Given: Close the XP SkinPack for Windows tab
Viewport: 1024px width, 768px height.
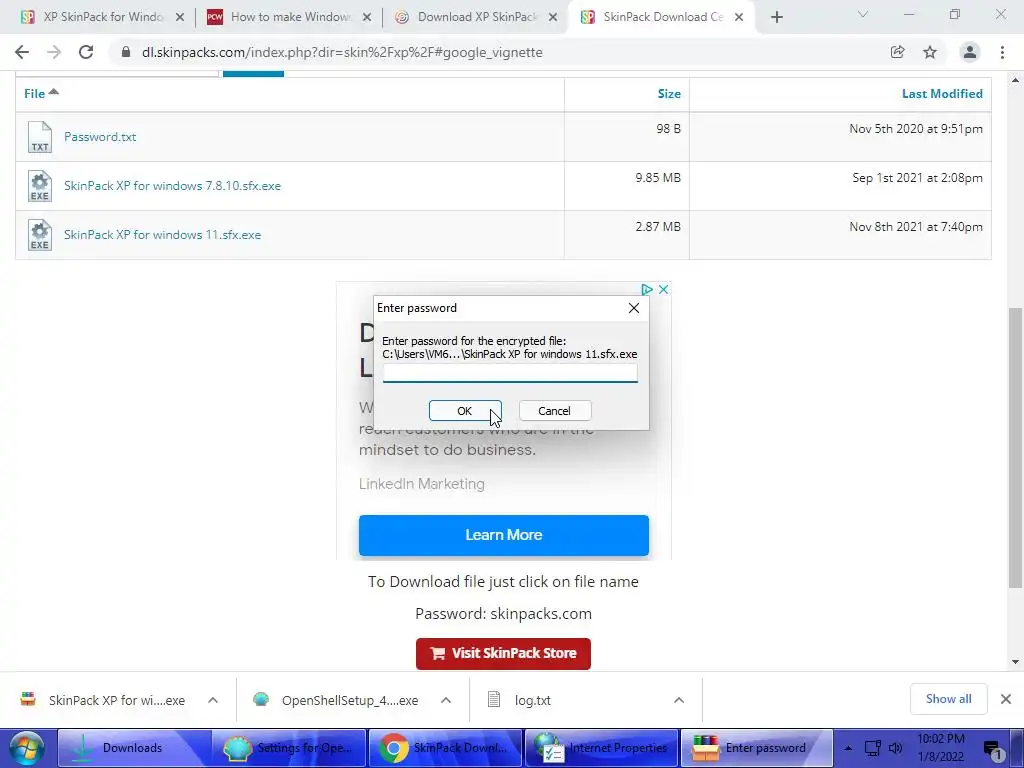Looking at the screenshot, I should 180,18.
